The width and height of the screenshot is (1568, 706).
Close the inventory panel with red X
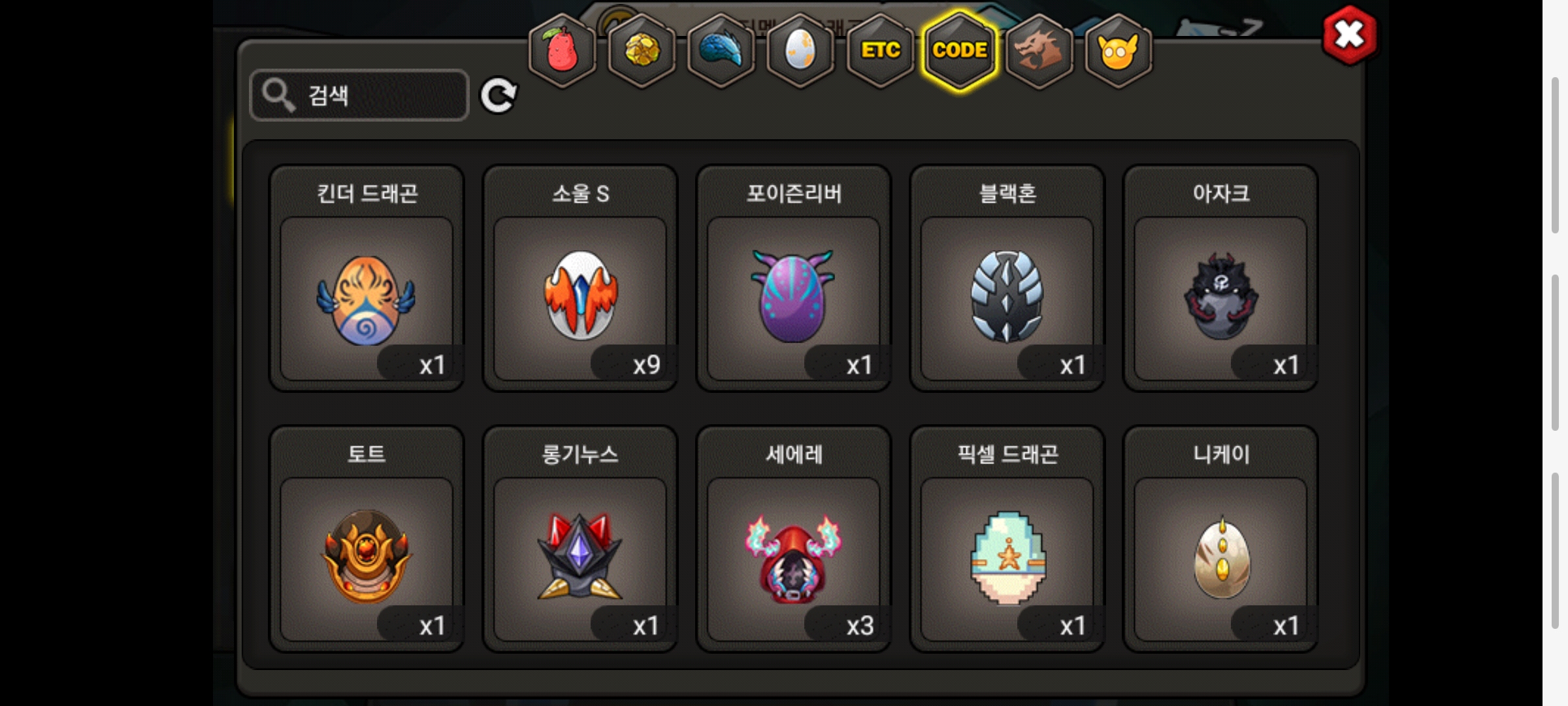pos(1350,35)
